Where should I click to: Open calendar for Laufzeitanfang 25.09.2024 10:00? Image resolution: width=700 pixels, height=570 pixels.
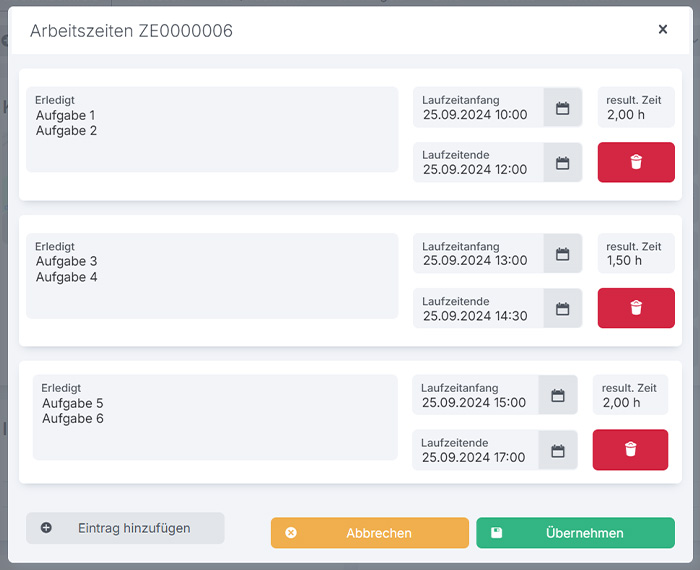point(562,108)
